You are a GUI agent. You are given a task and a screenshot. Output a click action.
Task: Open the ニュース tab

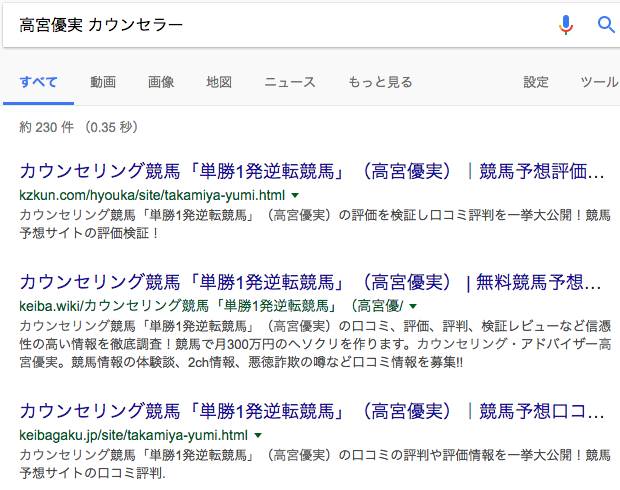click(290, 82)
